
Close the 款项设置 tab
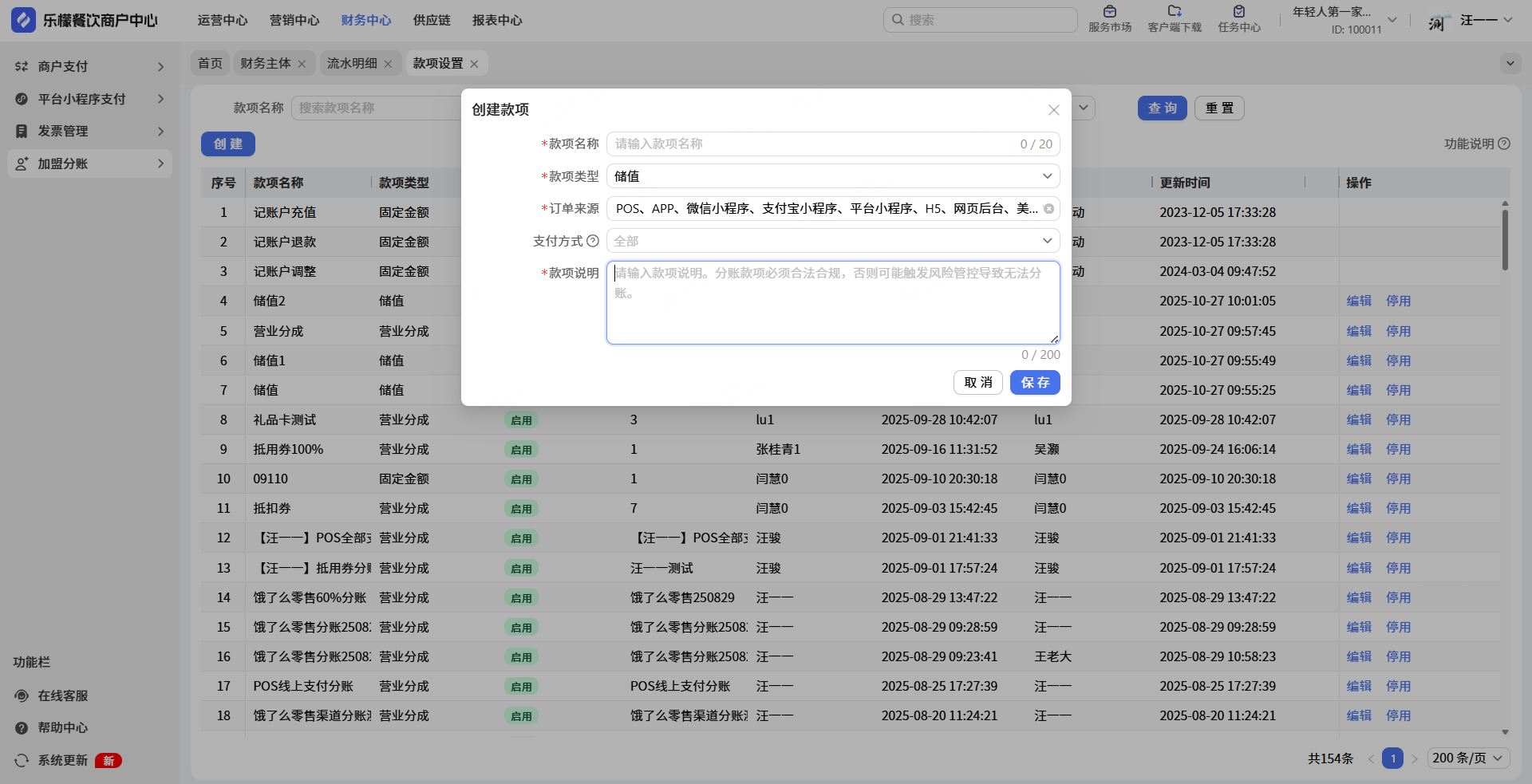click(x=474, y=64)
